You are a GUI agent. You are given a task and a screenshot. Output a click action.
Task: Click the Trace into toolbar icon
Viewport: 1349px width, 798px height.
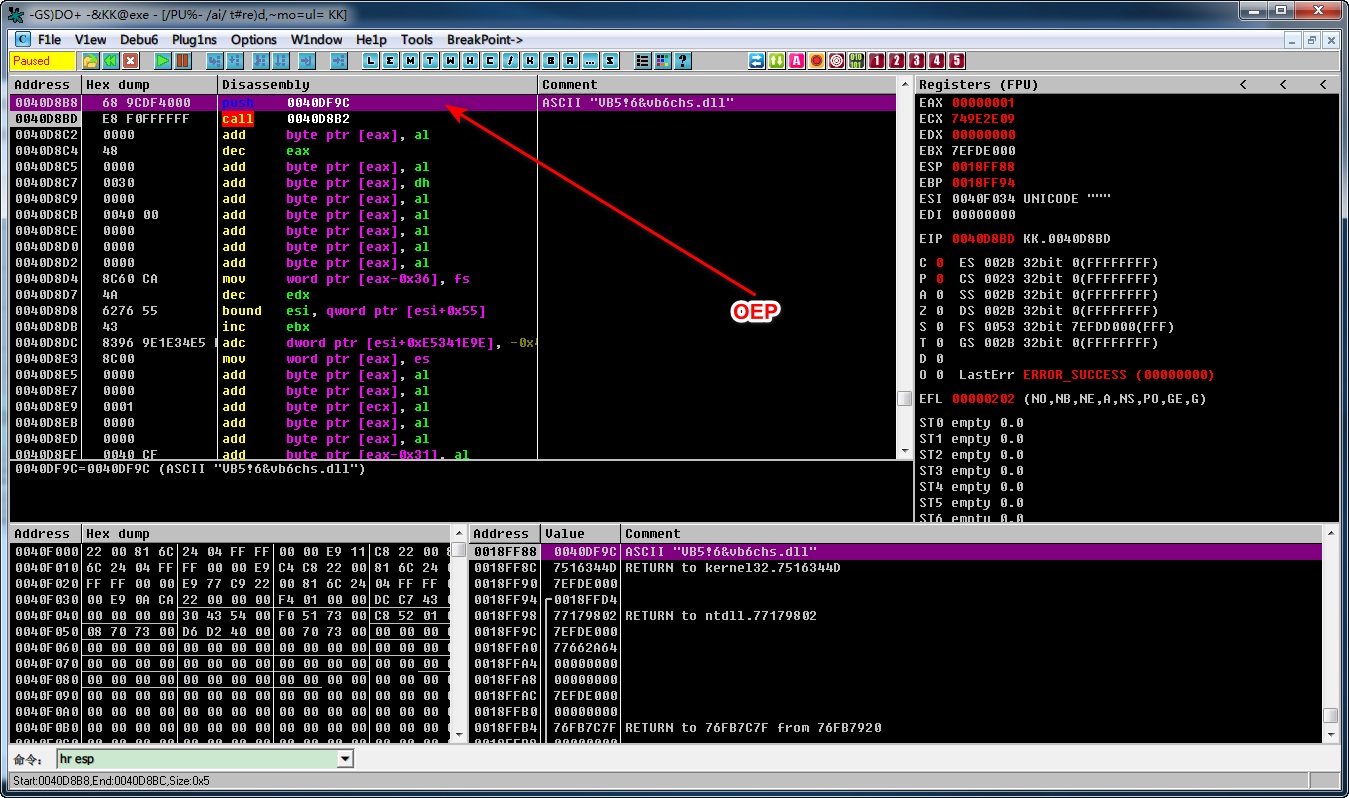coord(260,61)
